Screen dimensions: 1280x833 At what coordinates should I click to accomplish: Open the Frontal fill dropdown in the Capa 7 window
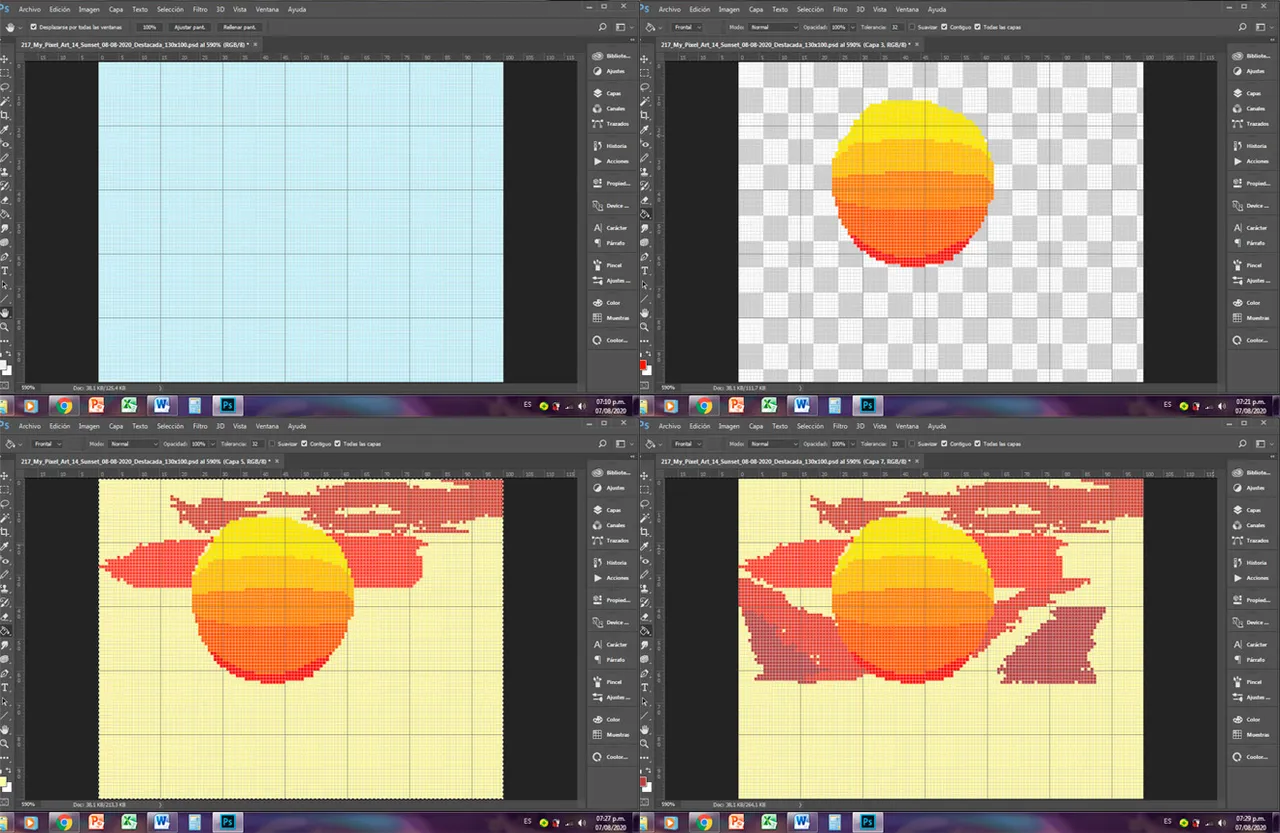(689, 444)
